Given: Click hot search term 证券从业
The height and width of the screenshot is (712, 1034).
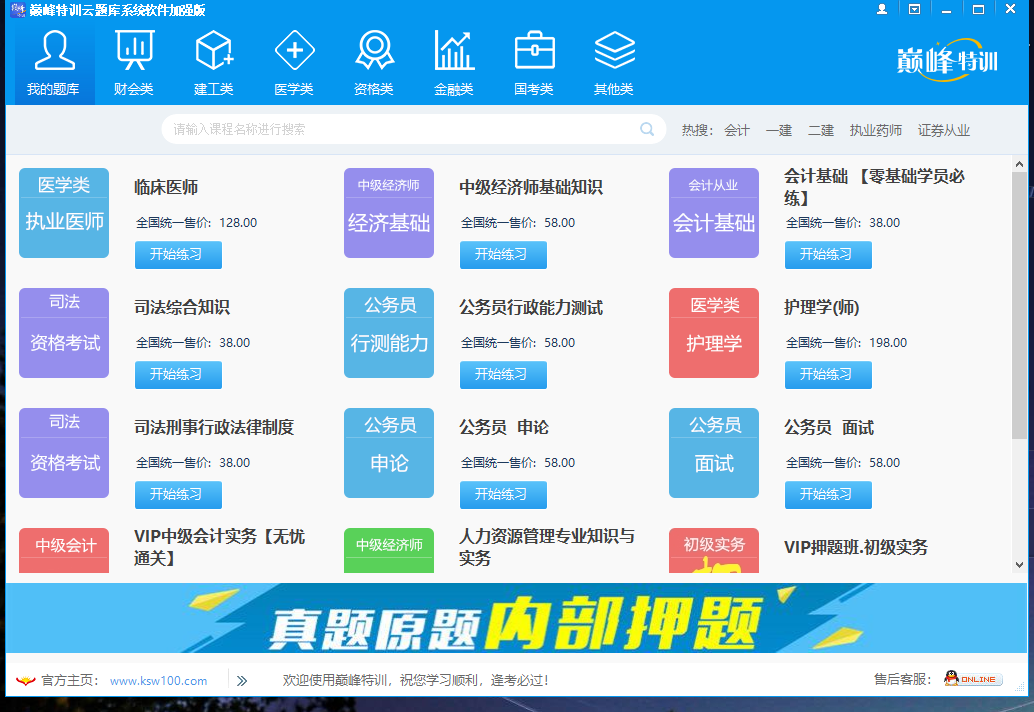Looking at the screenshot, I should (x=944, y=131).
